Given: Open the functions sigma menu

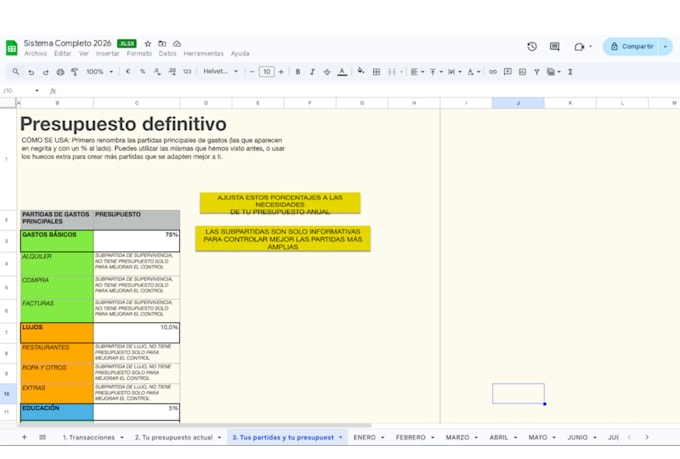Looking at the screenshot, I should (570, 72).
